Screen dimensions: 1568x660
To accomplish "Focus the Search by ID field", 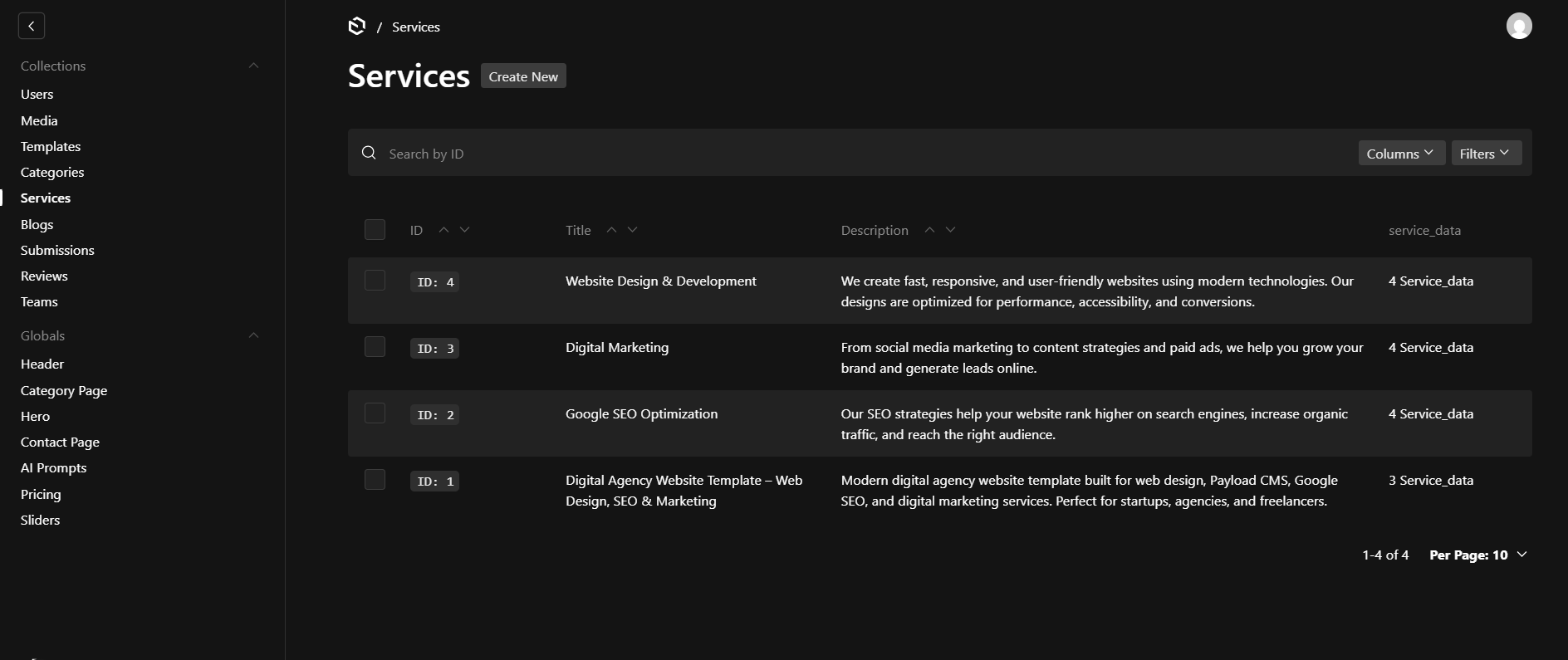I will pos(831,154).
